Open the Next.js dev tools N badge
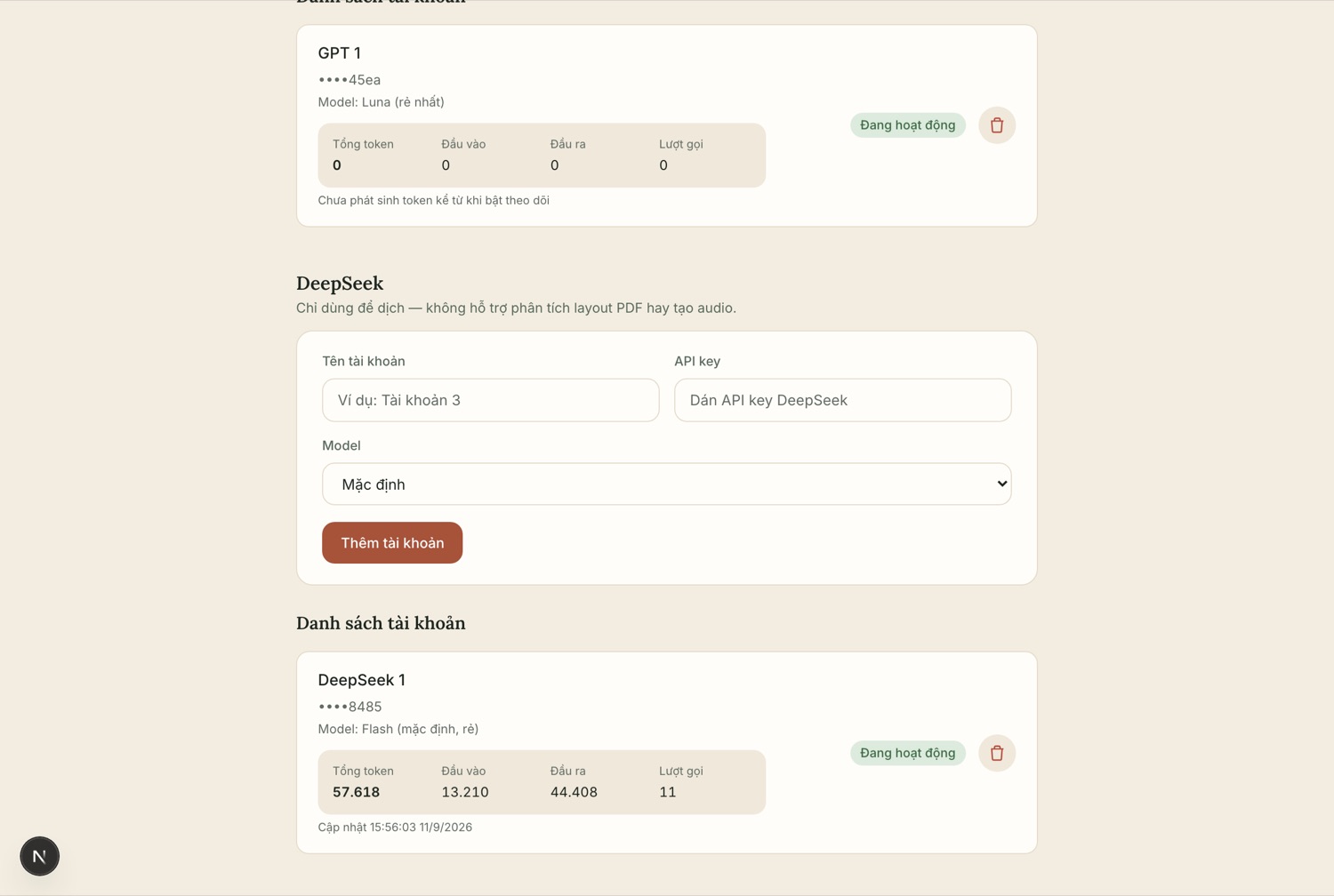This screenshot has height=896, width=1334. 40,856
